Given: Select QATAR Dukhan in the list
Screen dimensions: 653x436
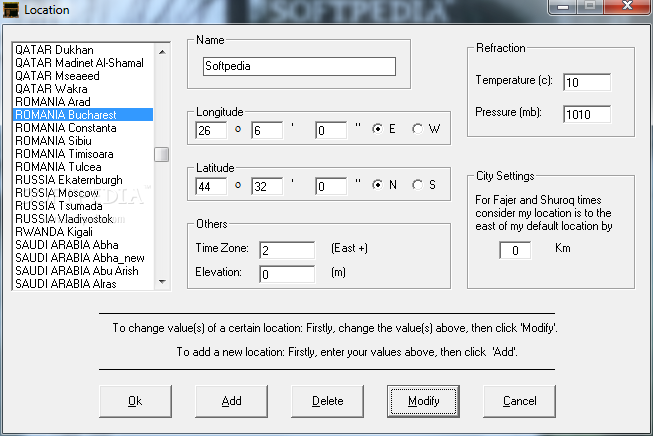Looking at the screenshot, I should [83, 50].
